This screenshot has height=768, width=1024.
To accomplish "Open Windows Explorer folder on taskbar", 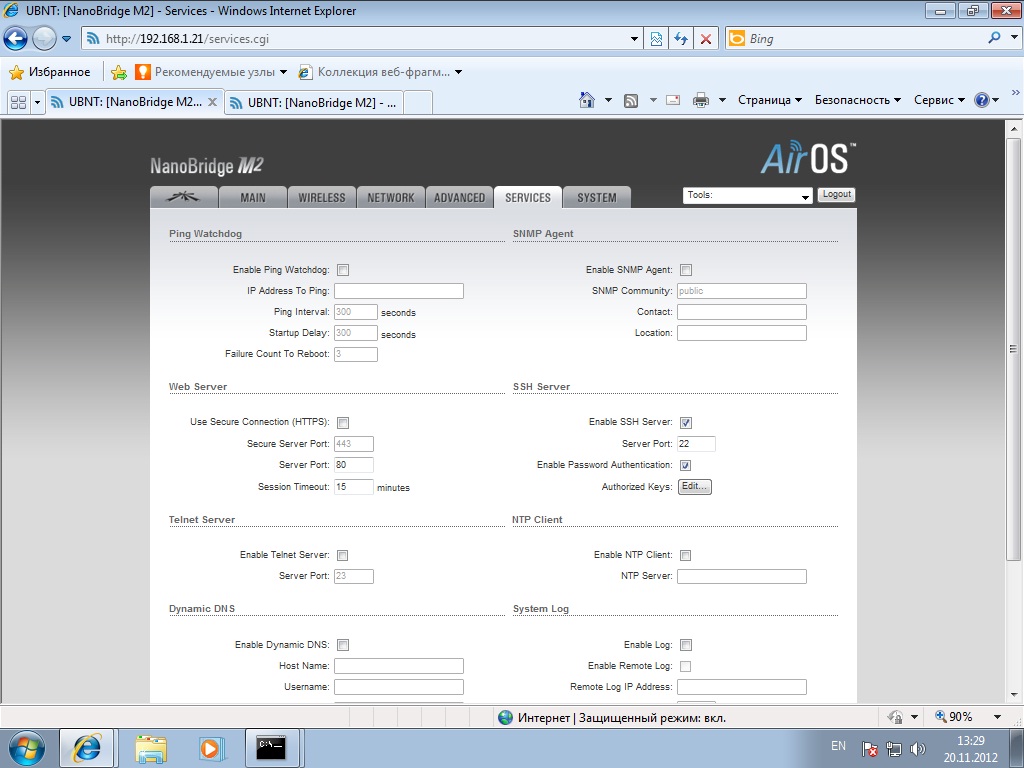I will [x=151, y=748].
